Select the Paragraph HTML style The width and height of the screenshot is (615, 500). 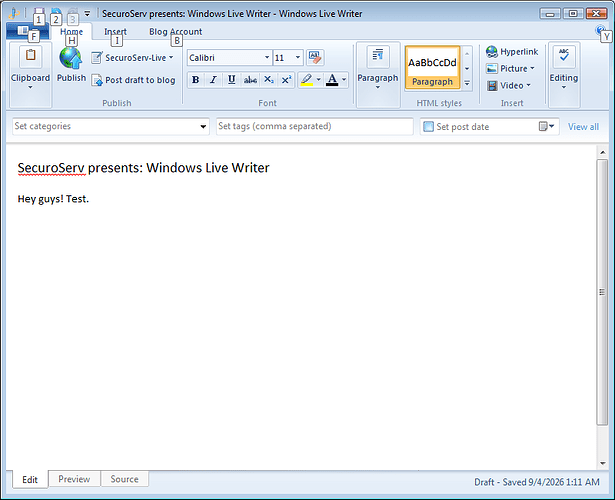432,67
